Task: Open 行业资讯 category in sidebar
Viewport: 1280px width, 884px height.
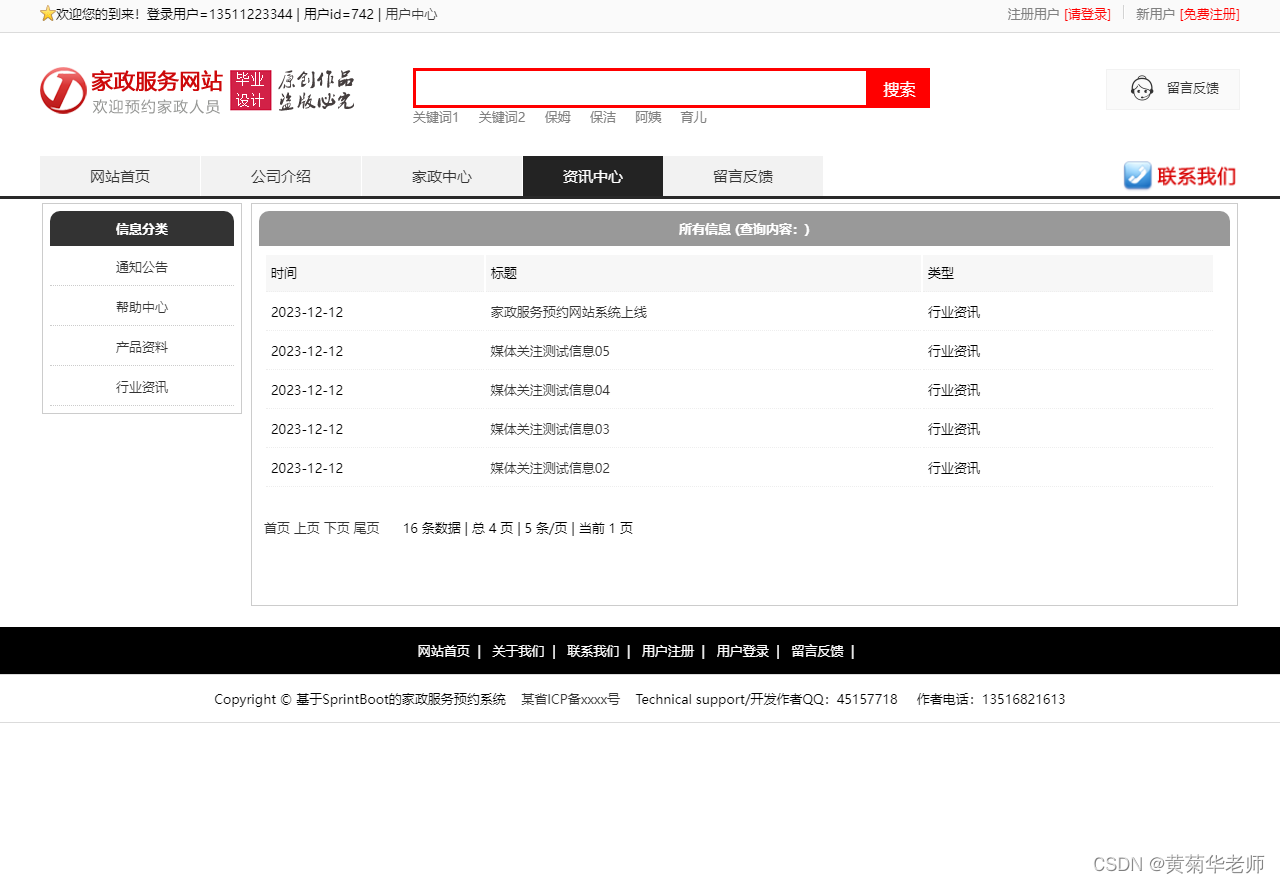Action: [142, 387]
